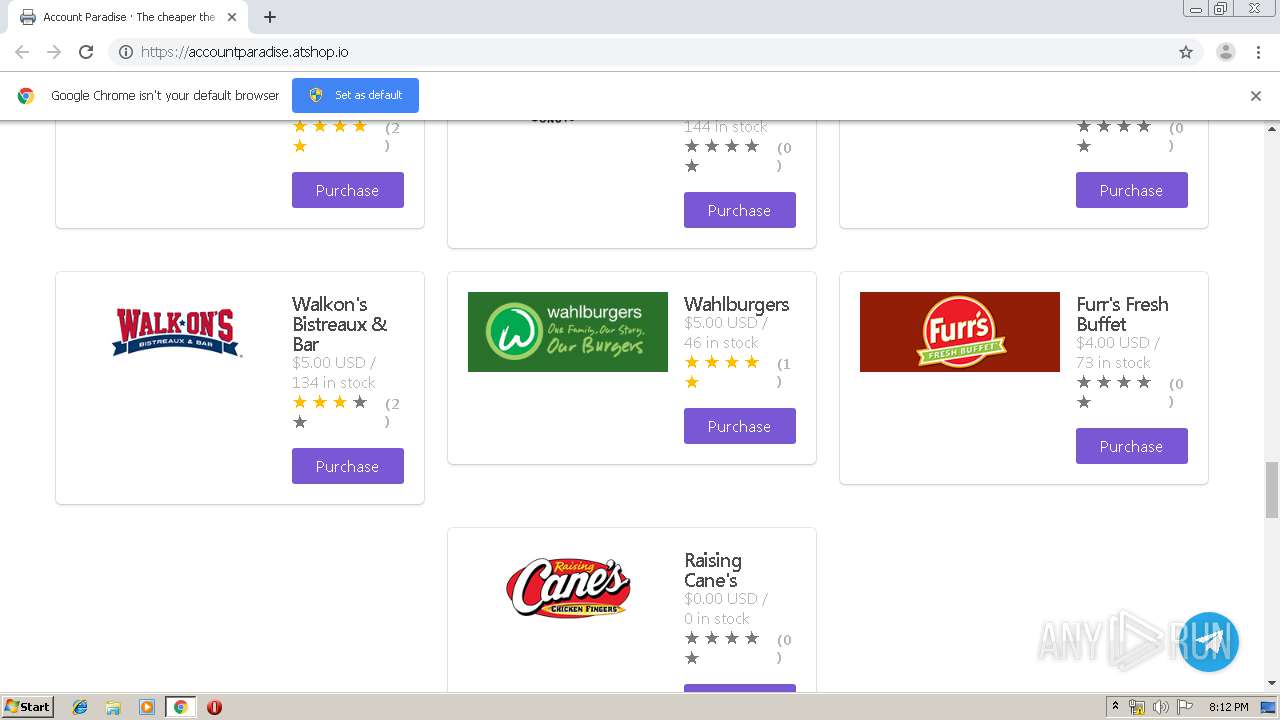Click the '$4.00 USD / 73 in stock' text
The width and height of the screenshot is (1280, 720).
click(x=1118, y=353)
